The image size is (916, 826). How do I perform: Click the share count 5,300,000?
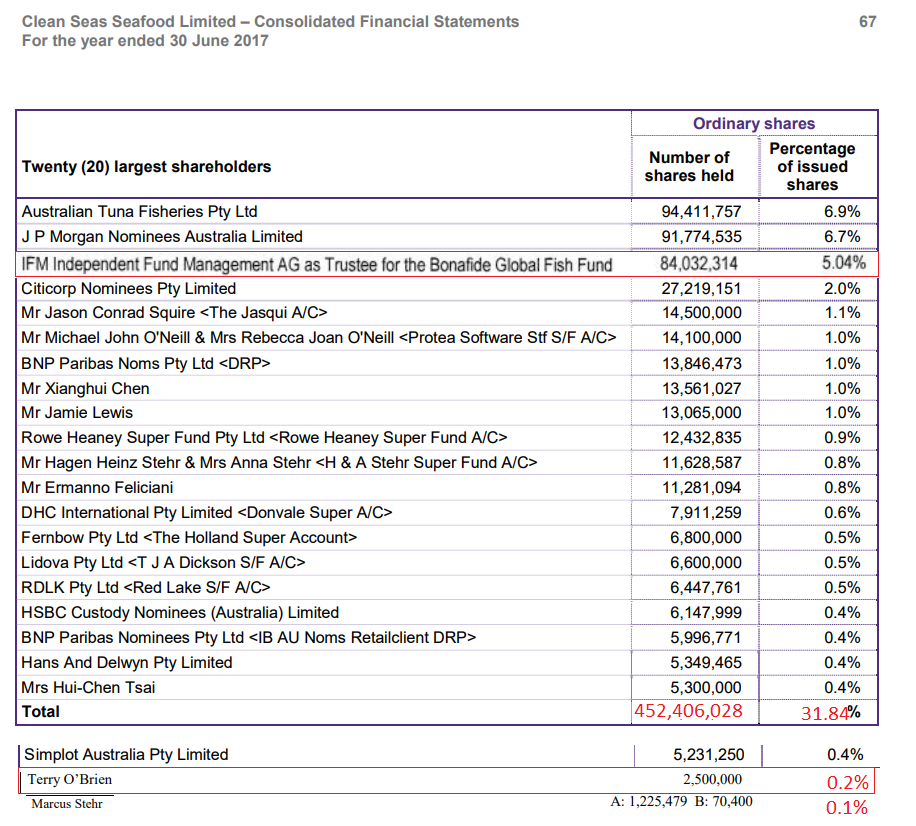(705, 688)
